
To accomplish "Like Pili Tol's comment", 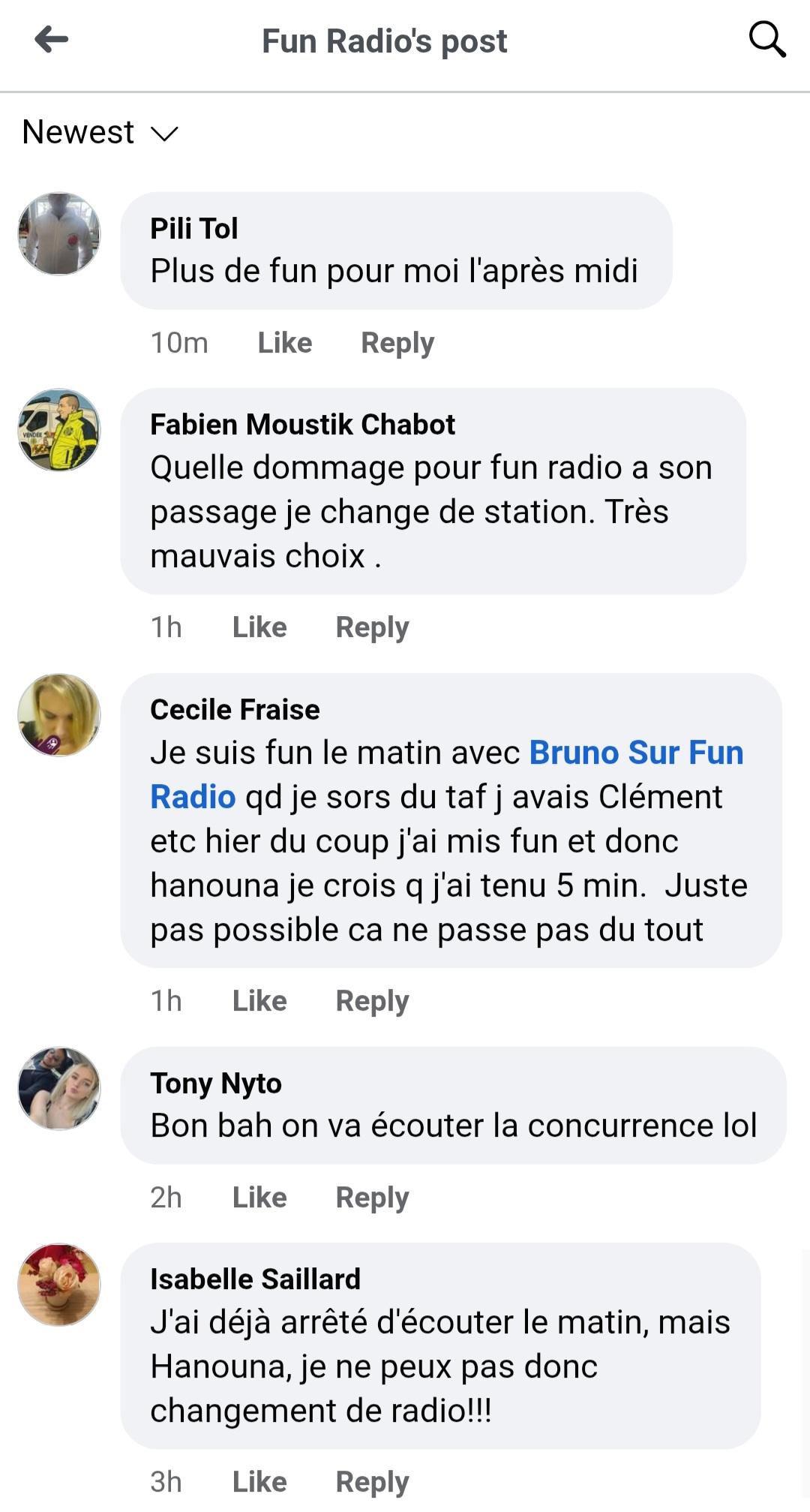I will click(x=285, y=343).
